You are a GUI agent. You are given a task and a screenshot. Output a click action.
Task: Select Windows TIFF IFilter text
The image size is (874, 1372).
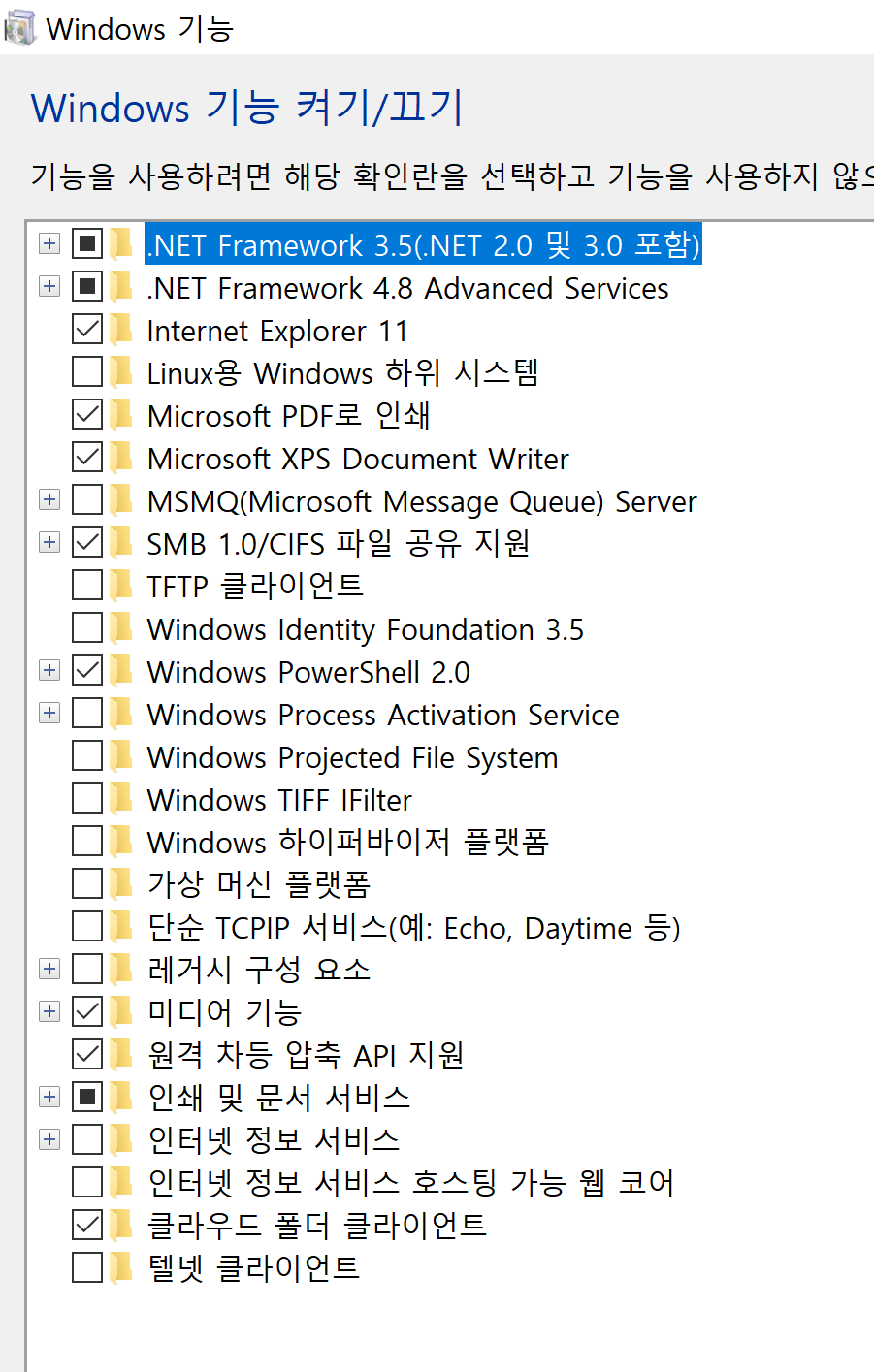coord(279,799)
